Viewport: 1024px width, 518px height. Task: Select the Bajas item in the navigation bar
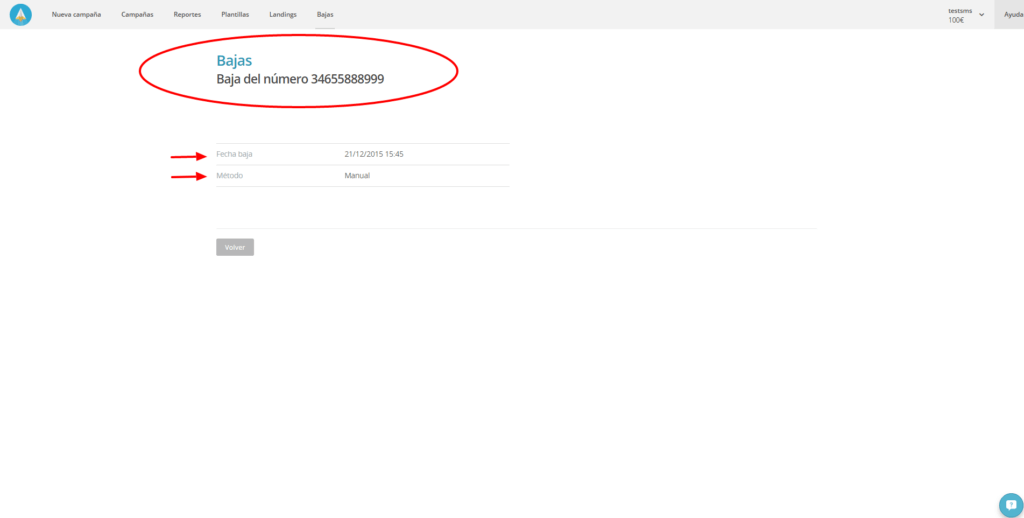tap(325, 15)
